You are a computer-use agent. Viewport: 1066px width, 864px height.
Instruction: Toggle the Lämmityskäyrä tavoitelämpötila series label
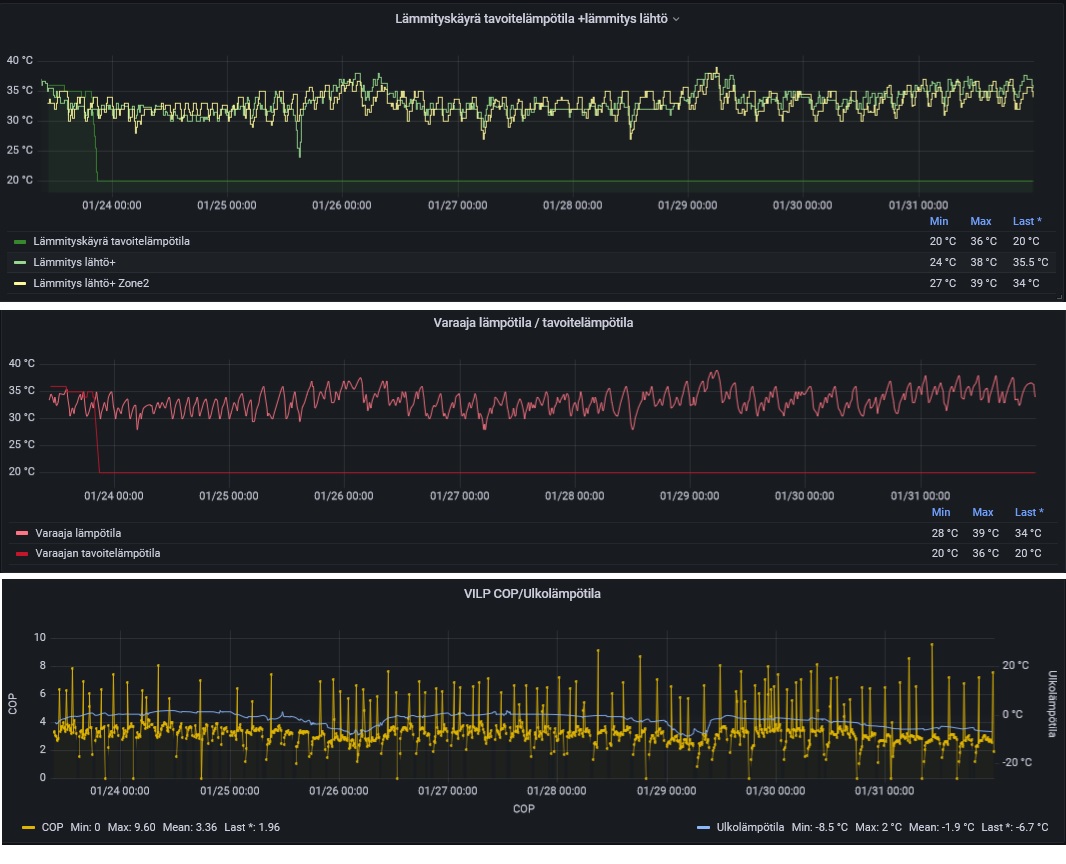[111, 242]
